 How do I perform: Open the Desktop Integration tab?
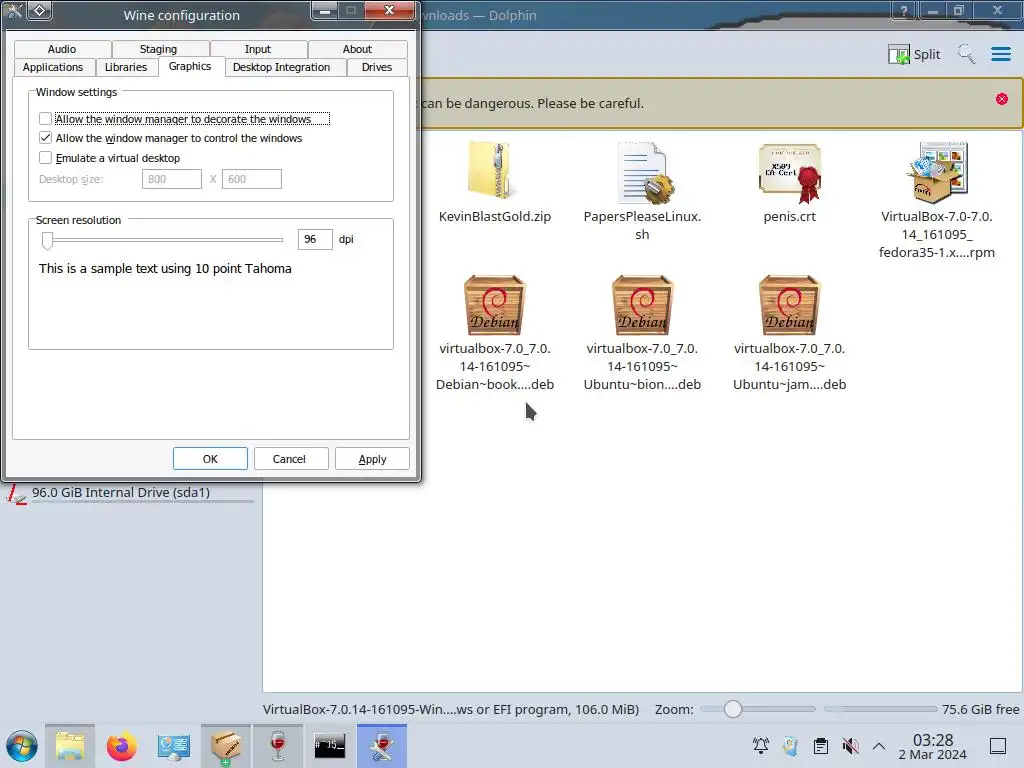point(281,67)
